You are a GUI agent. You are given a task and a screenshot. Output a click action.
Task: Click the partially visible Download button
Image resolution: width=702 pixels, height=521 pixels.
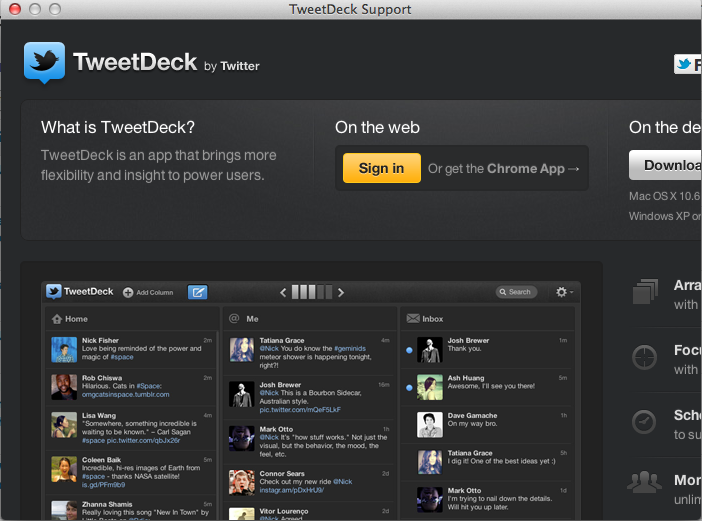665,165
